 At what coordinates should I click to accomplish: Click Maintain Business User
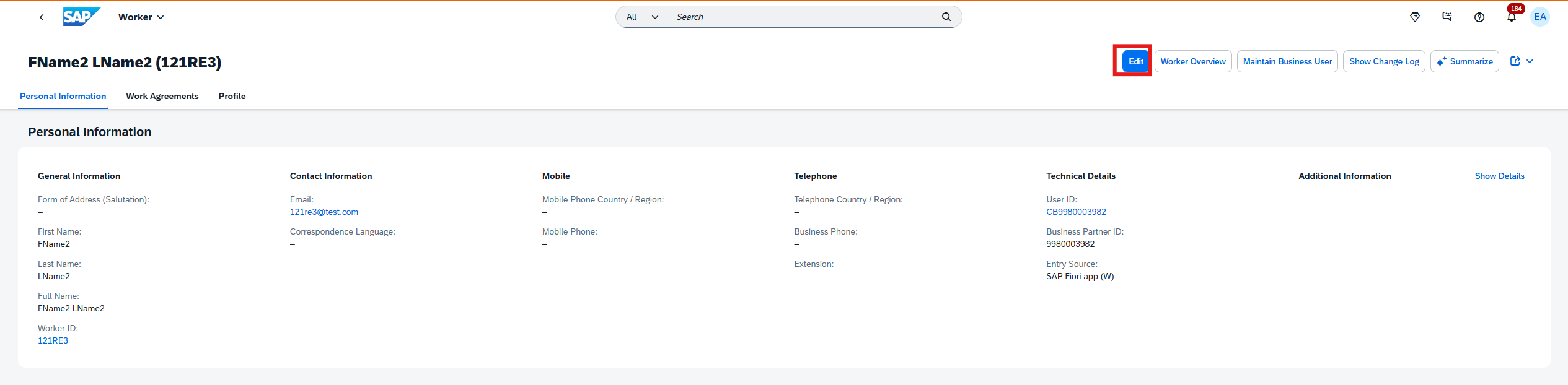point(1287,61)
